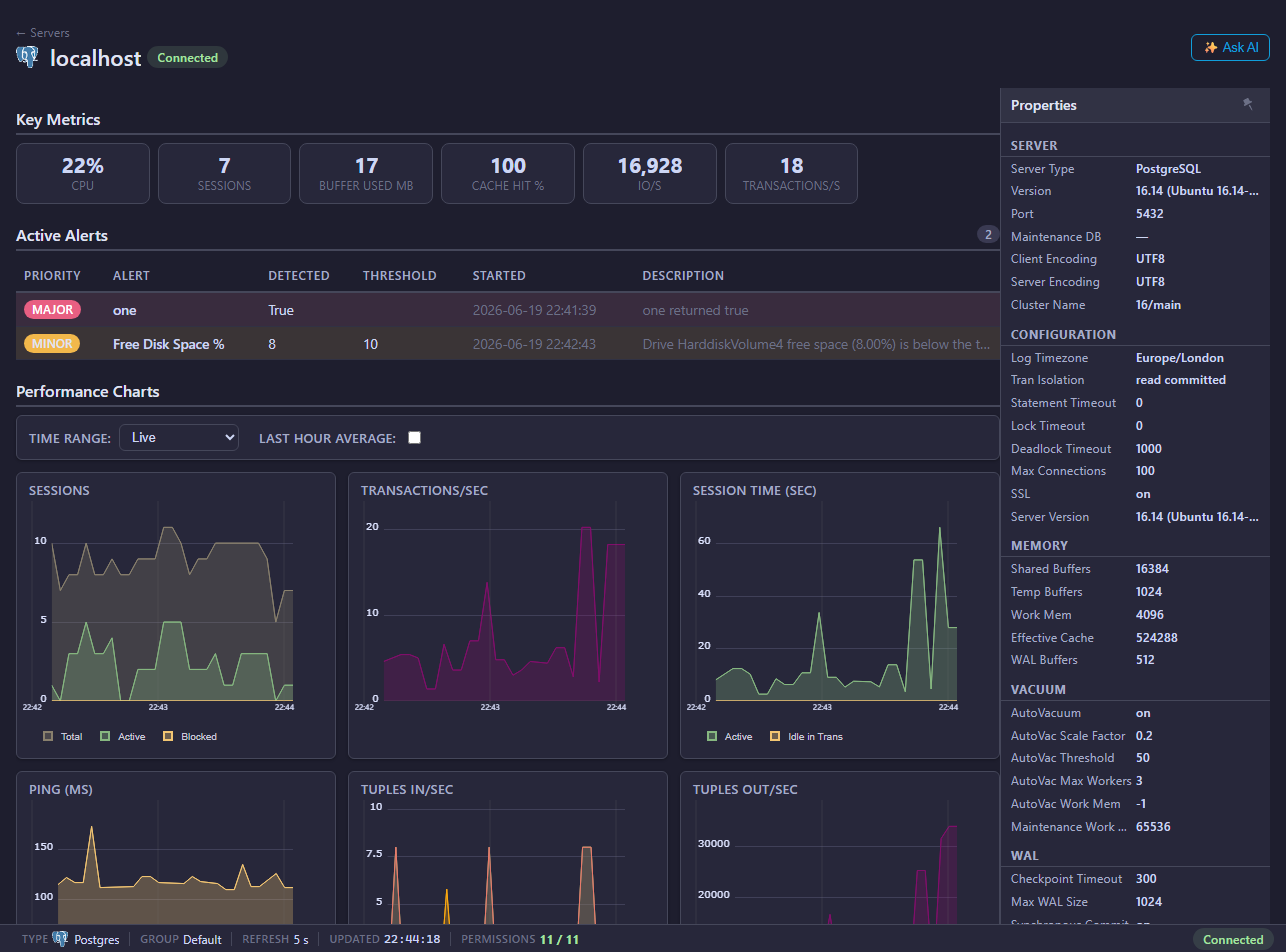
Task: Open the Time Range dropdown
Action: [x=179, y=437]
